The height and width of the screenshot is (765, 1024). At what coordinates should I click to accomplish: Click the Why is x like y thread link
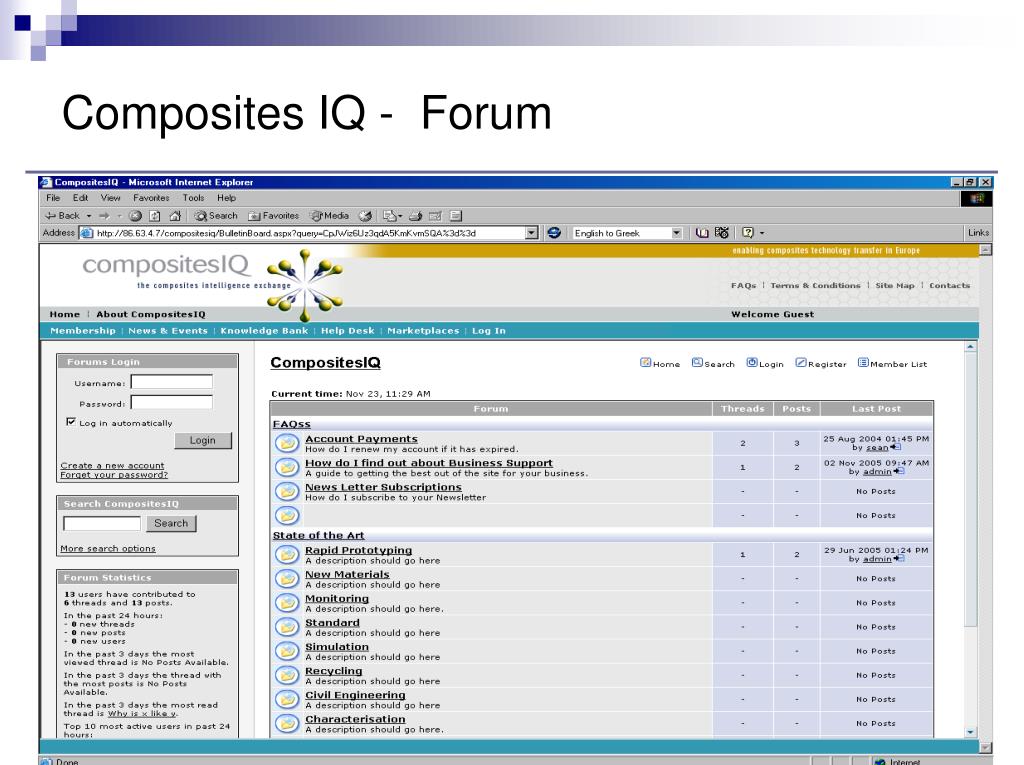click(x=142, y=714)
